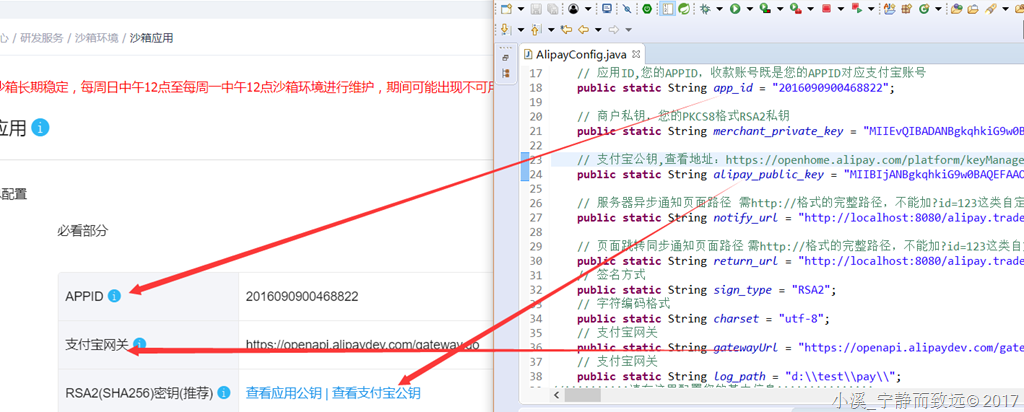This screenshot has width=1024, height=412.
Task: Click the New Java Class green icon
Action: (923, 8)
